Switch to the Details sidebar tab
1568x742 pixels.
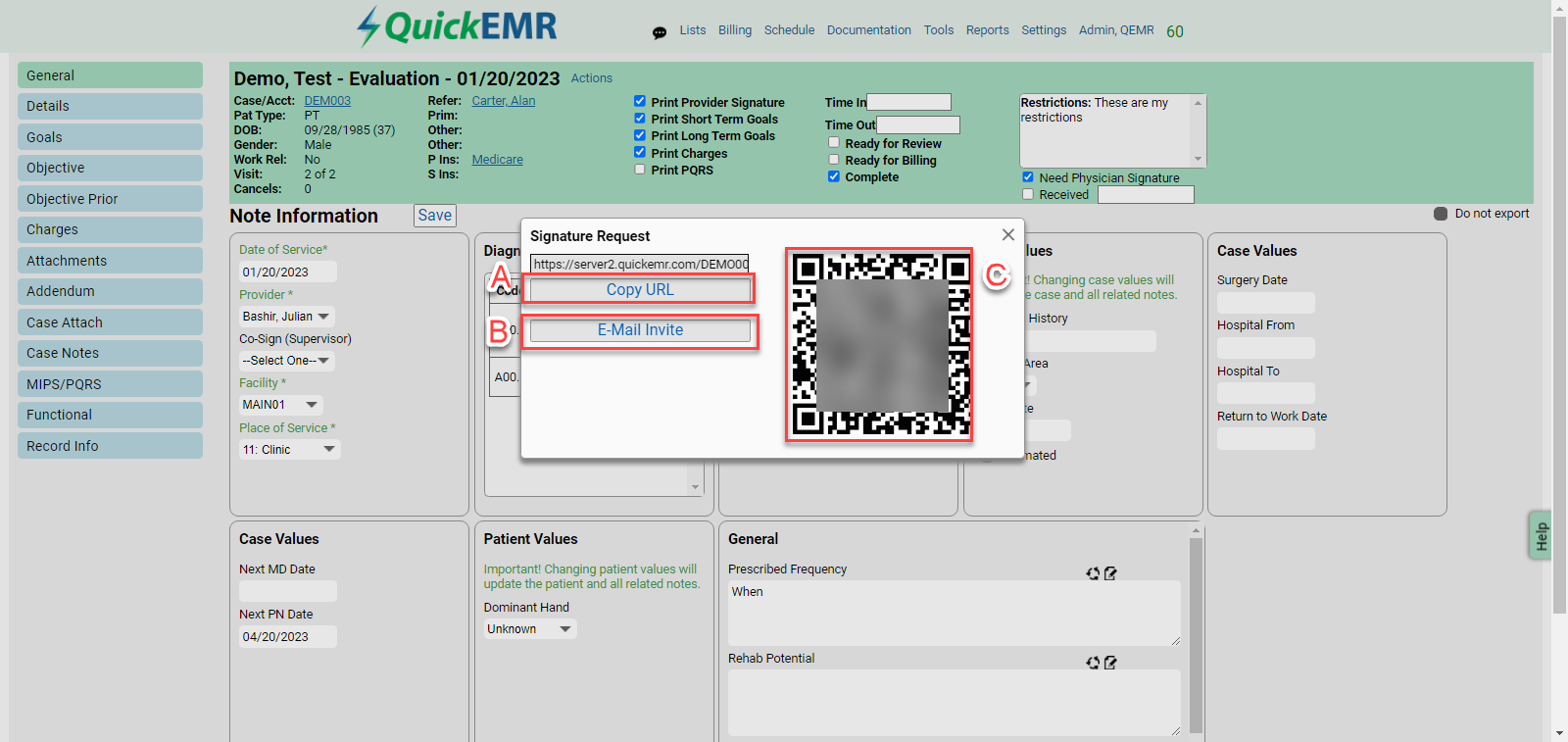[x=110, y=106]
